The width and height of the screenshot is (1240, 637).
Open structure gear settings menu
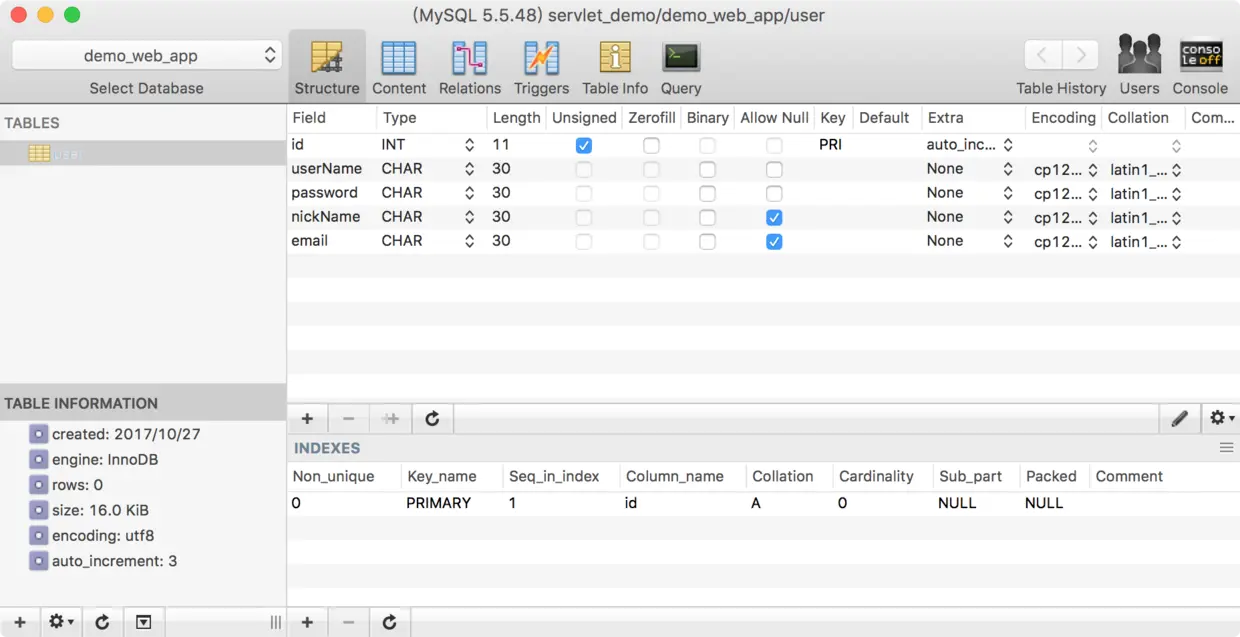point(1221,419)
